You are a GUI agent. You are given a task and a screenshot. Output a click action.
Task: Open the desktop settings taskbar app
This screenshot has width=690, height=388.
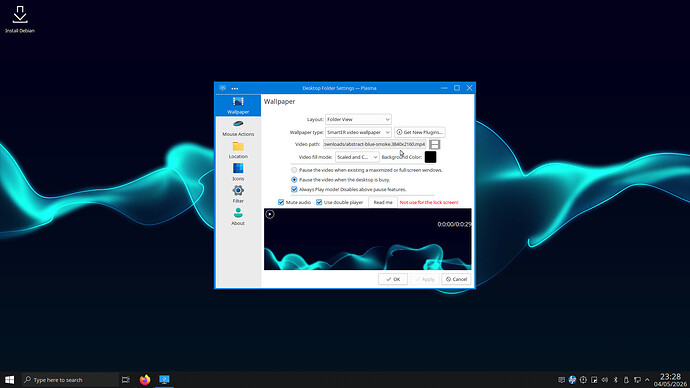pos(164,380)
